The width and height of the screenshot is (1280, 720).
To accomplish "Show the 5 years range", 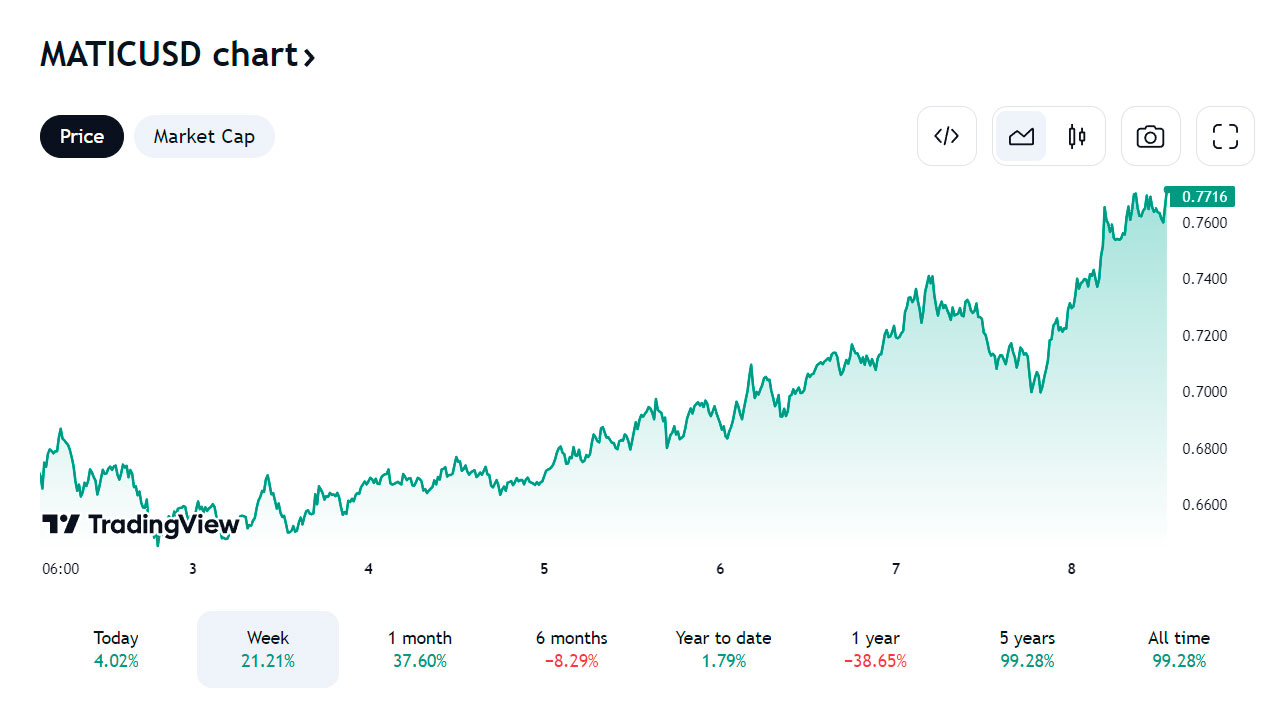I will (1027, 649).
